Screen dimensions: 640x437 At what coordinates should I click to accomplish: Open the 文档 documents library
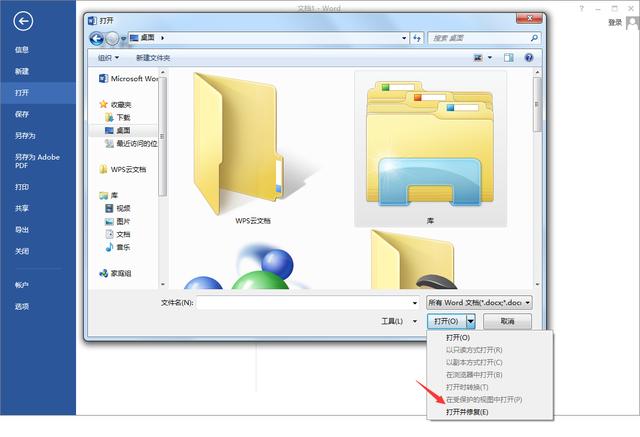118,235
